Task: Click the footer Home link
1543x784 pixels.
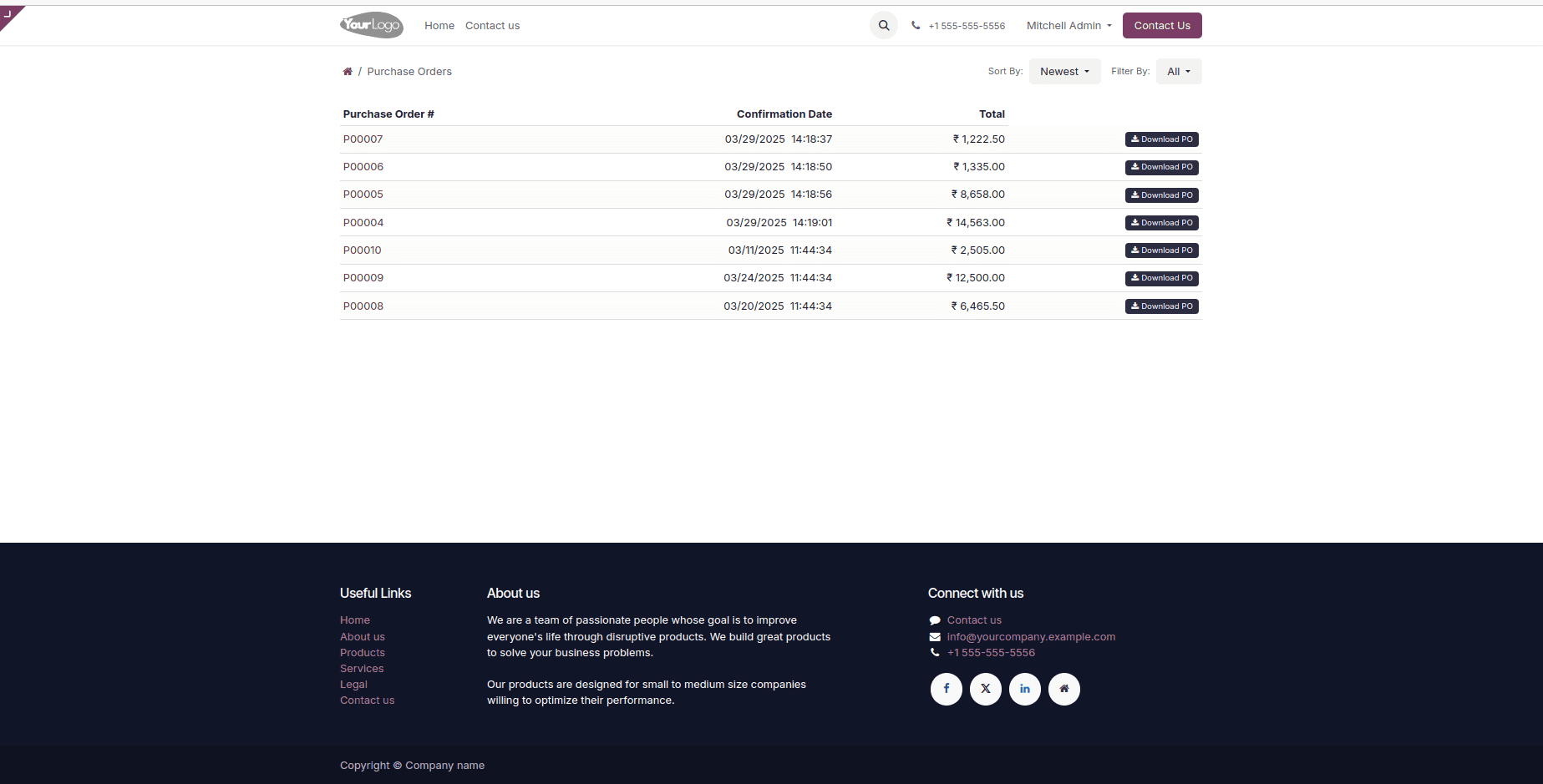Action: pyautogui.click(x=355, y=620)
